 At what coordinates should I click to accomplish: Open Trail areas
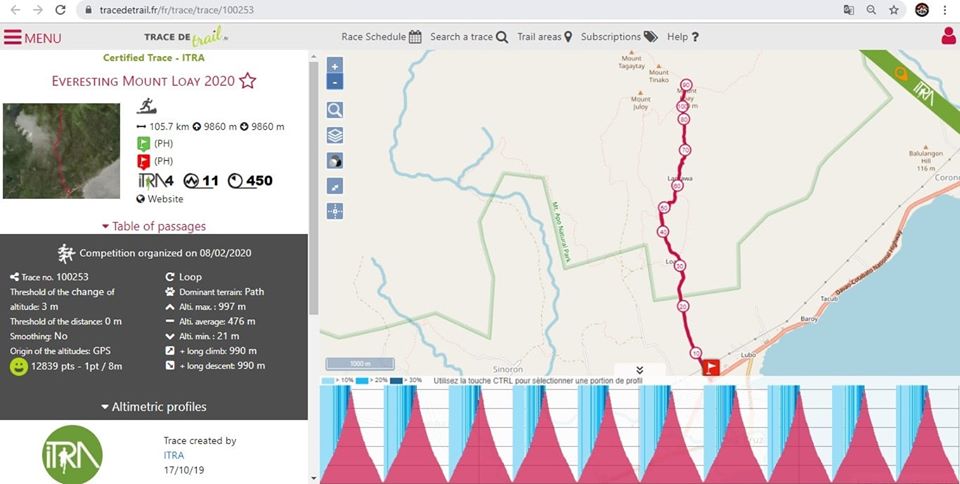(544, 37)
